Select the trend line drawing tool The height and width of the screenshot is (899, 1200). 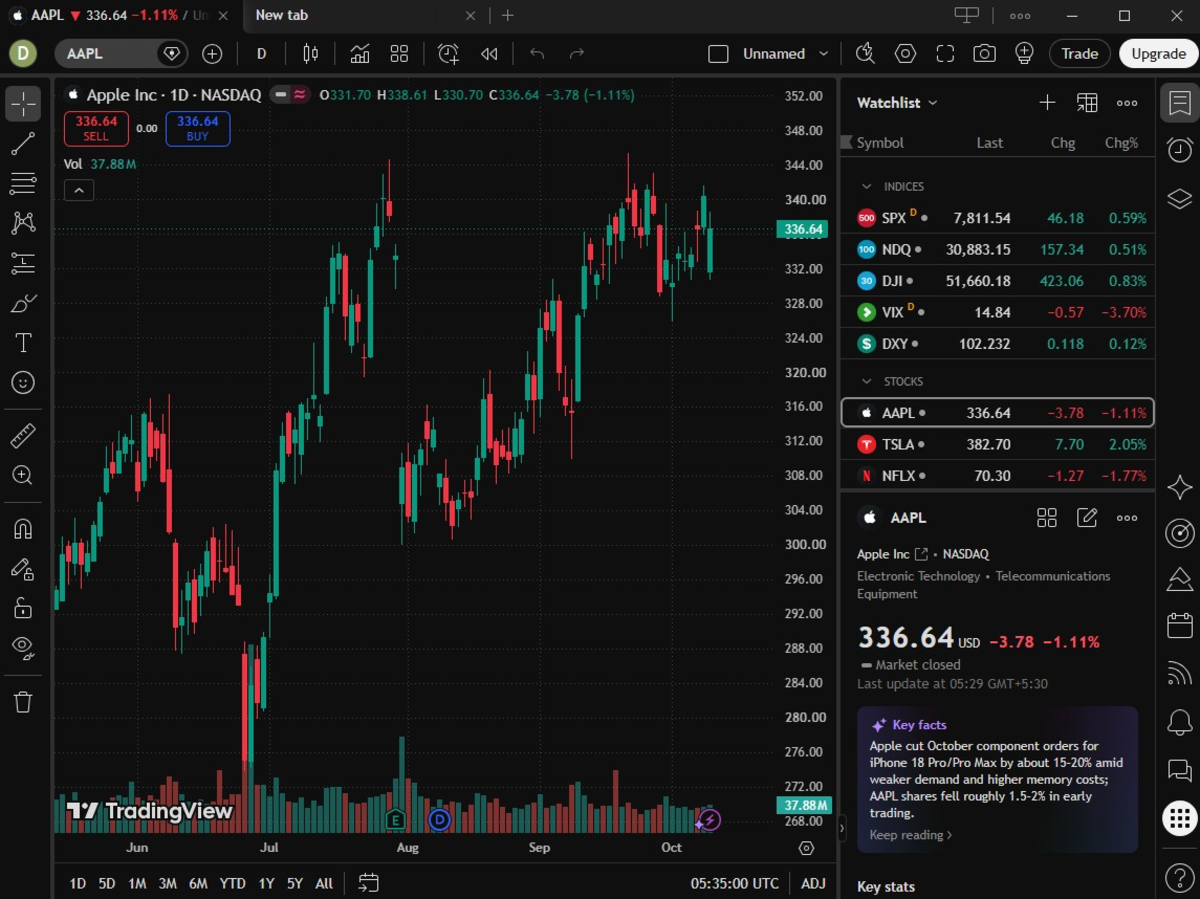pos(23,144)
